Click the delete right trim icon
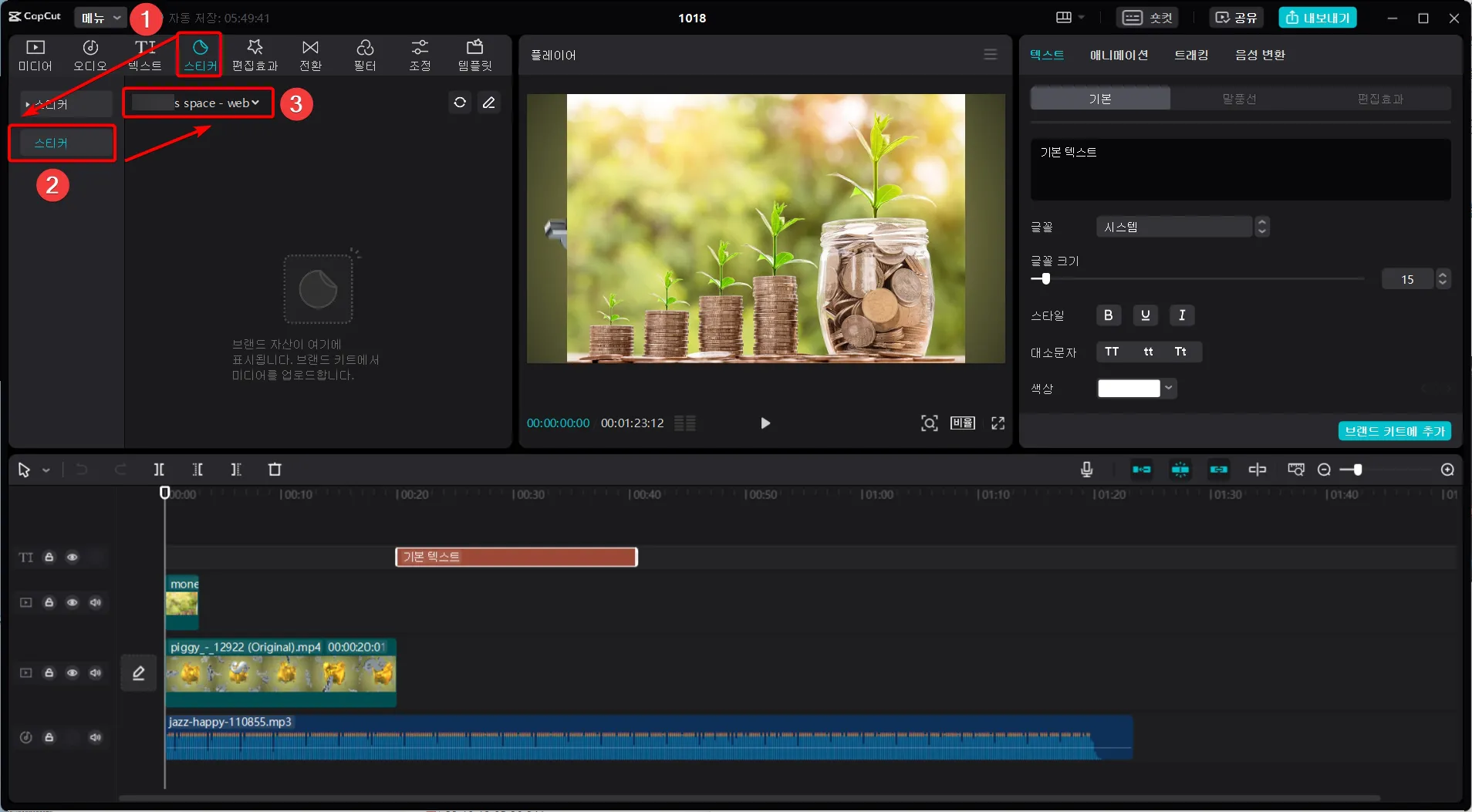The image size is (1472, 812). point(236,470)
